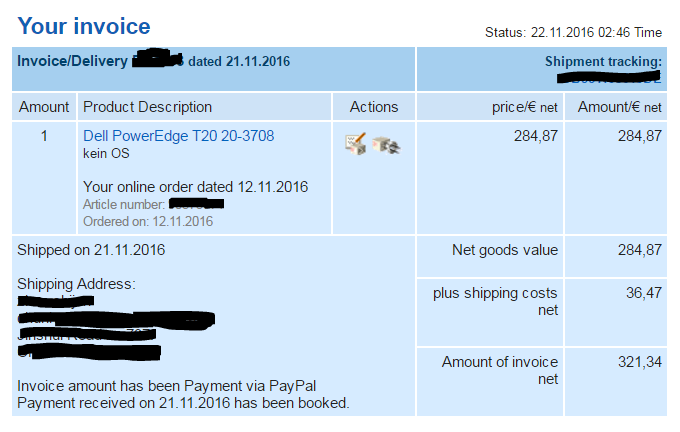Click the Shipment tracking label
This screenshot has height=432, width=680.
click(x=603, y=62)
